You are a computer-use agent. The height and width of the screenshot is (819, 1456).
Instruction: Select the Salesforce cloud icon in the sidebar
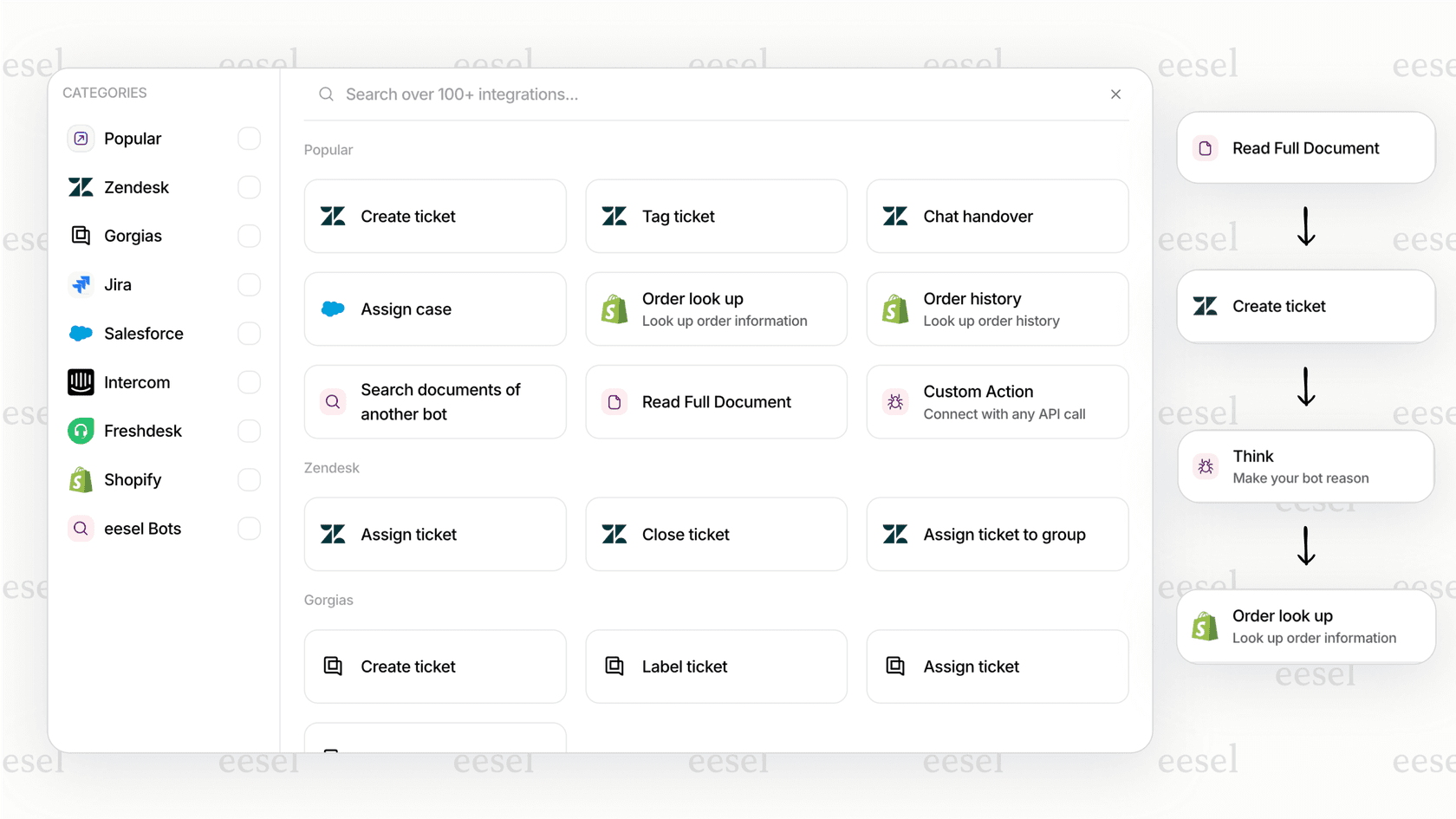pyautogui.click(x=80, y=333)
